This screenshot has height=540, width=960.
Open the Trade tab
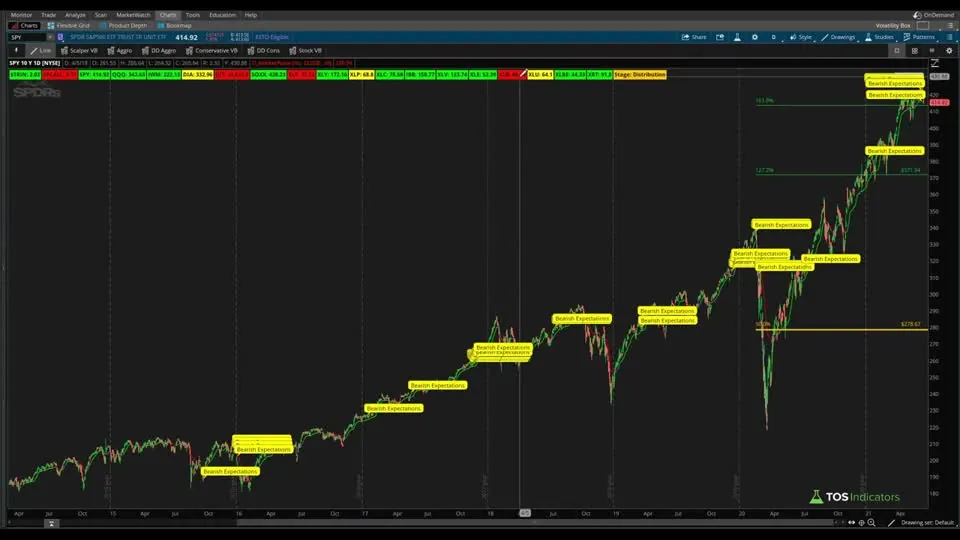(x=48, y=15)
